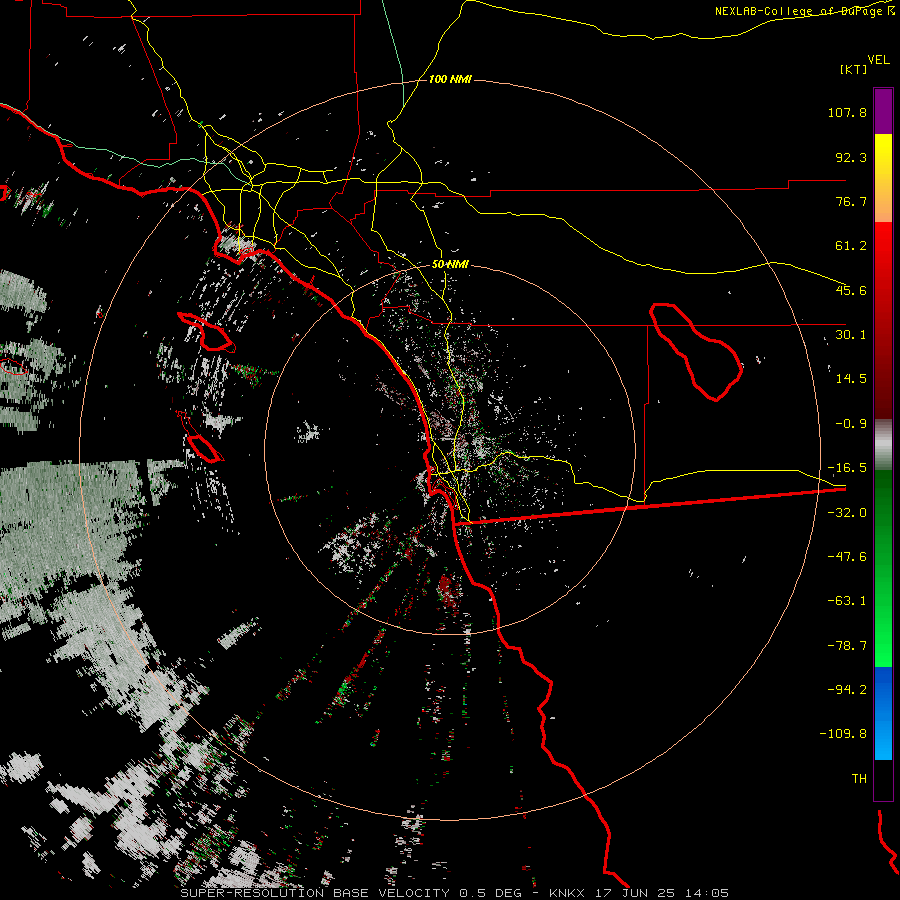
Task: Click the '45.6' legend value
Action: coord(851,290)
